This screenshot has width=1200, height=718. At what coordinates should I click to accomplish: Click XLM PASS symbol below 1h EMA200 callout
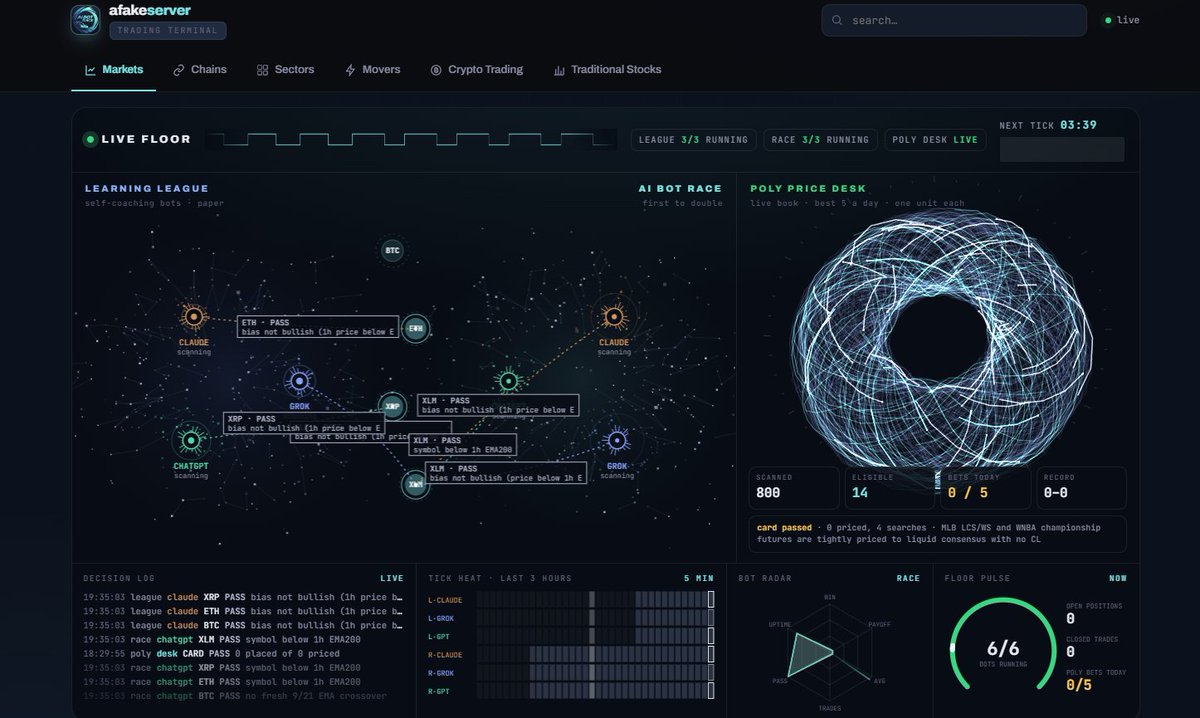click(463, 445)
